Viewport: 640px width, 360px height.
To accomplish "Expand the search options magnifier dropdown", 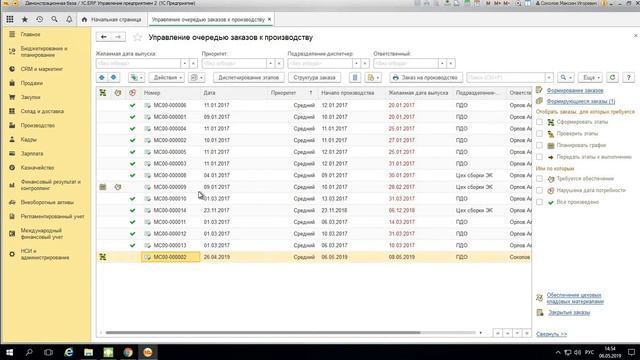I will tap(566, 78).
